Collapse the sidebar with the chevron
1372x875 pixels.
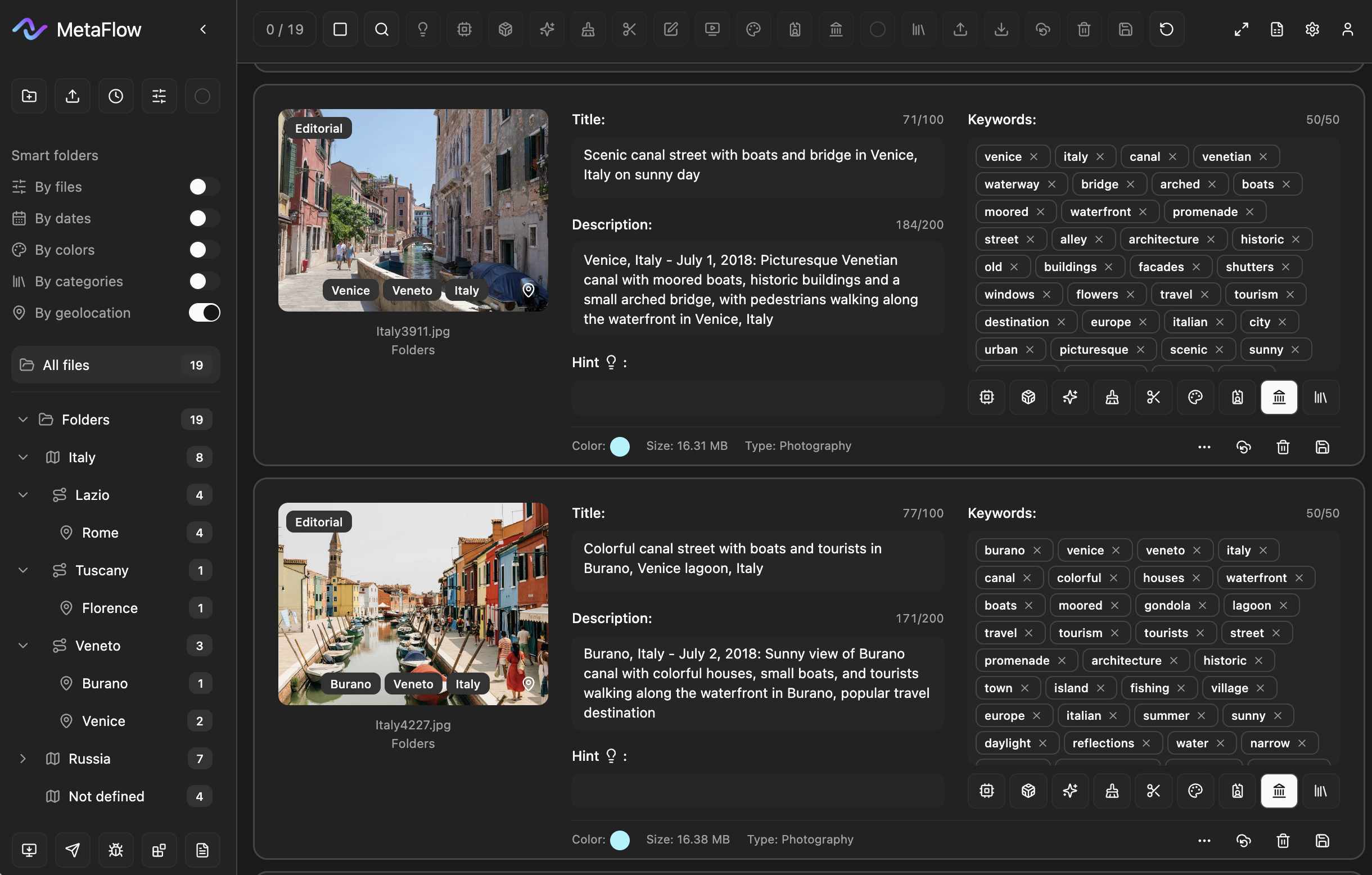[x=204, y=29]
